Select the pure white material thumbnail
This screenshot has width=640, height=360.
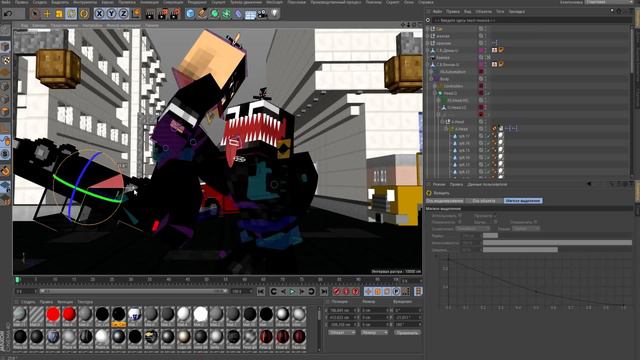pos(200,314)
